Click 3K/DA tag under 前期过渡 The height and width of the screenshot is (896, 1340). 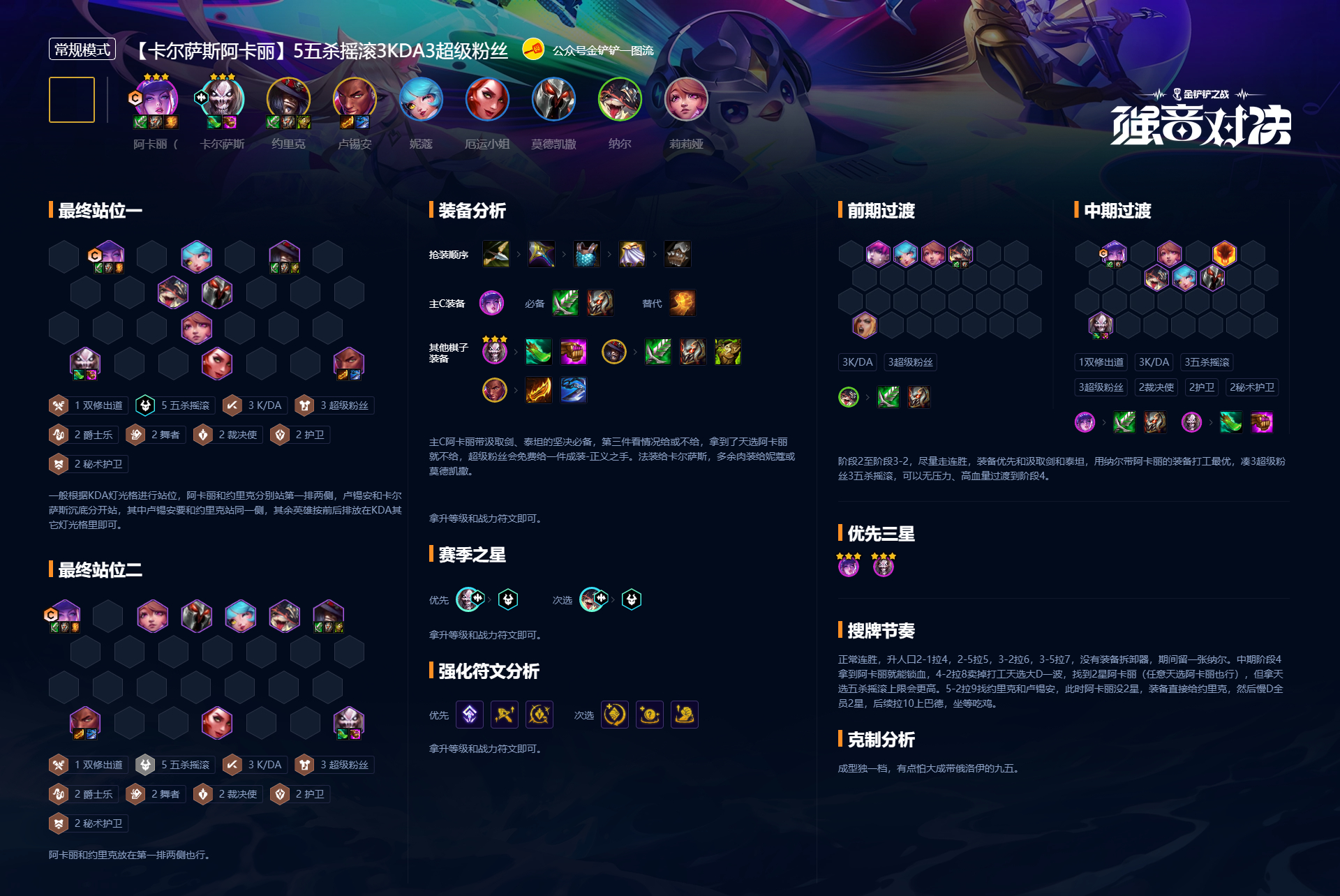(x=857, y=362)
